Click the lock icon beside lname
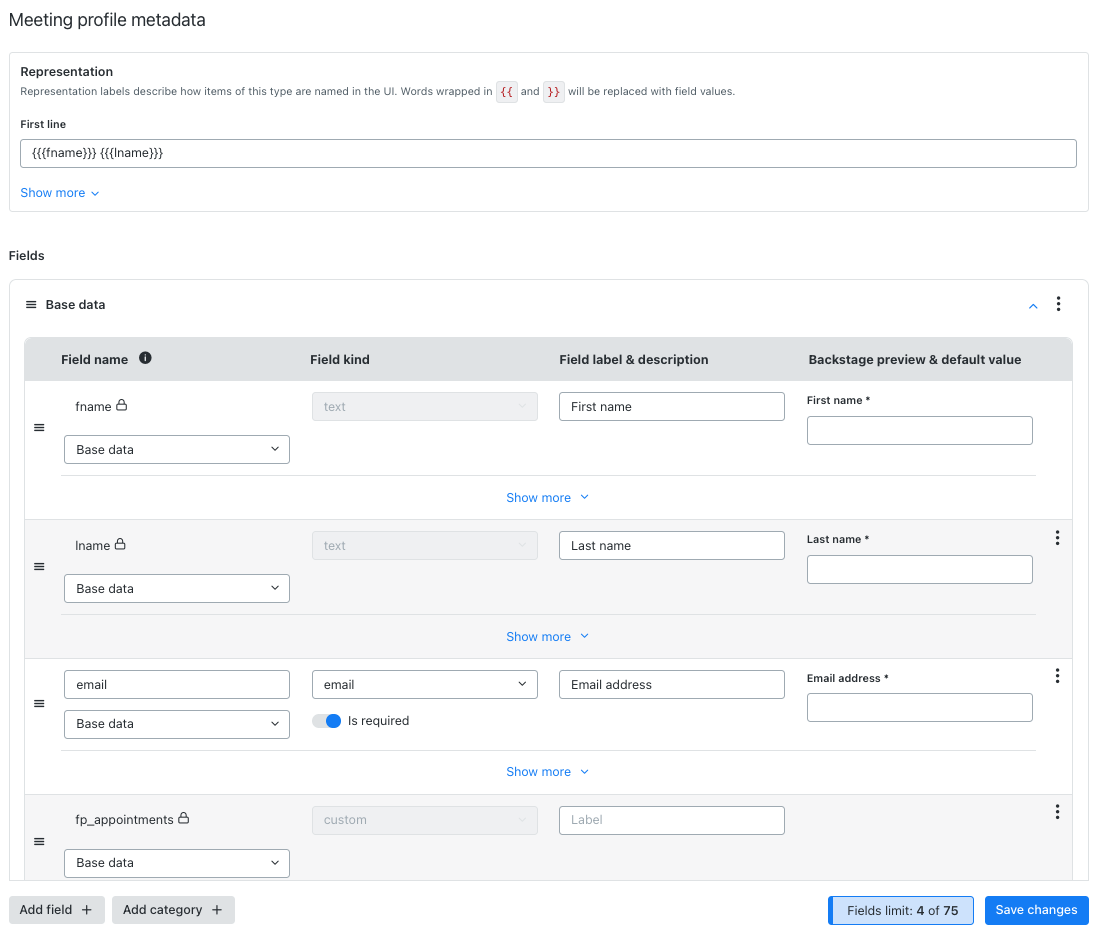 (120, 544)
